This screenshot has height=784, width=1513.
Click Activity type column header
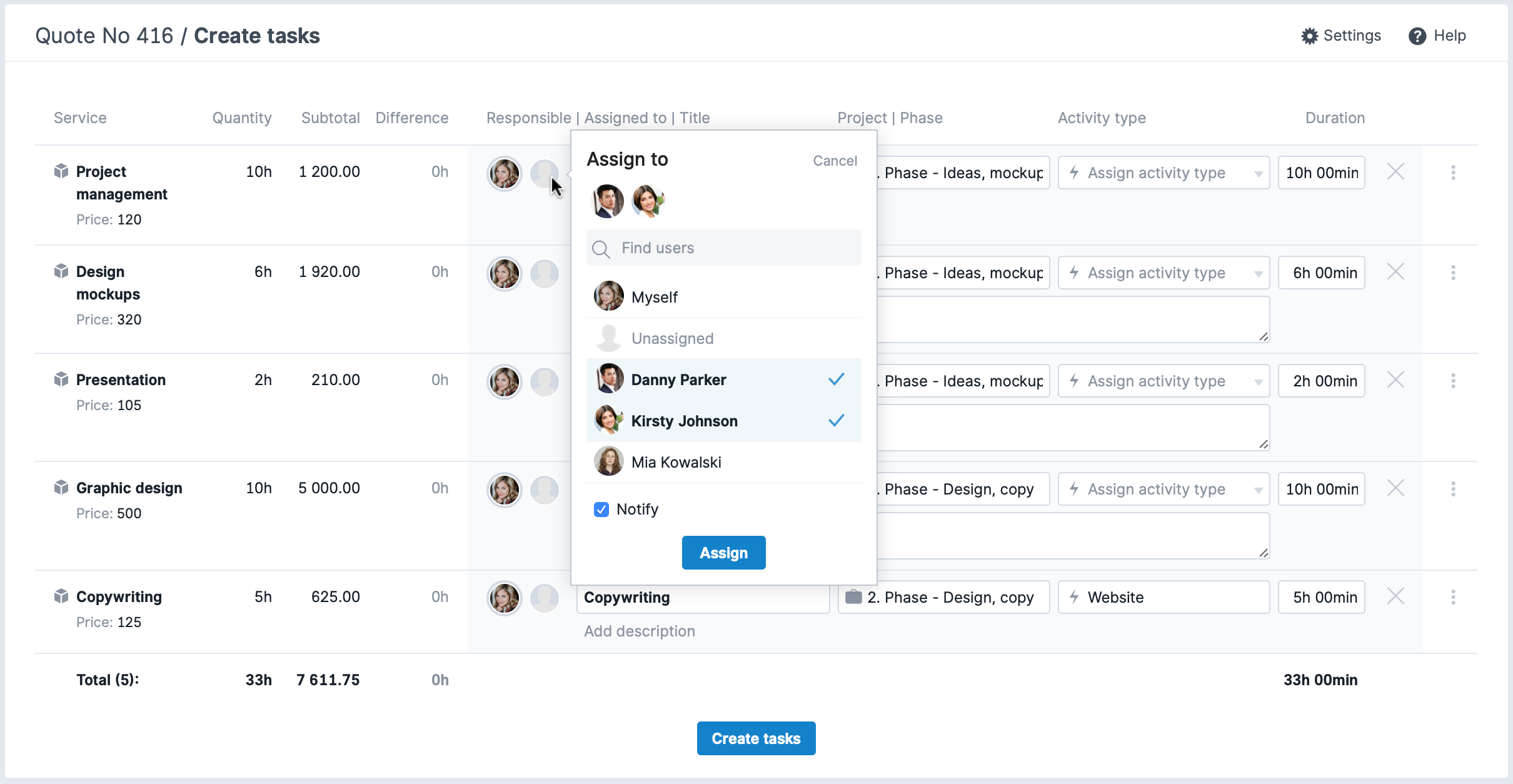1102,118
